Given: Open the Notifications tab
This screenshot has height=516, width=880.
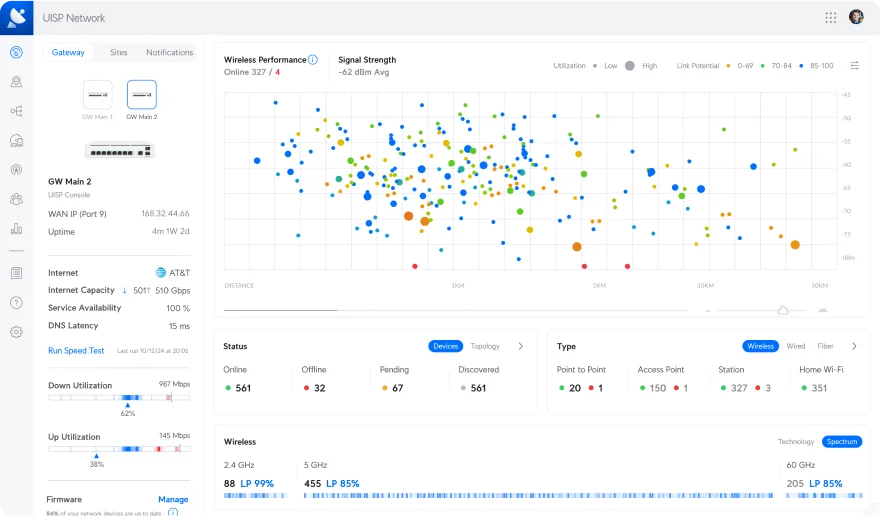Looking at the screenshot, I should (x=169, y=52).
